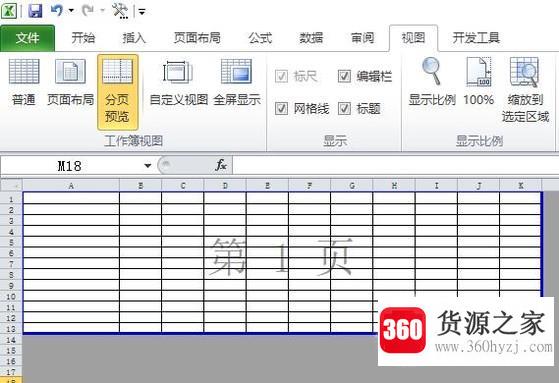Switch to the 数据 tab
The image size is (559, 383).
point(311,38)
